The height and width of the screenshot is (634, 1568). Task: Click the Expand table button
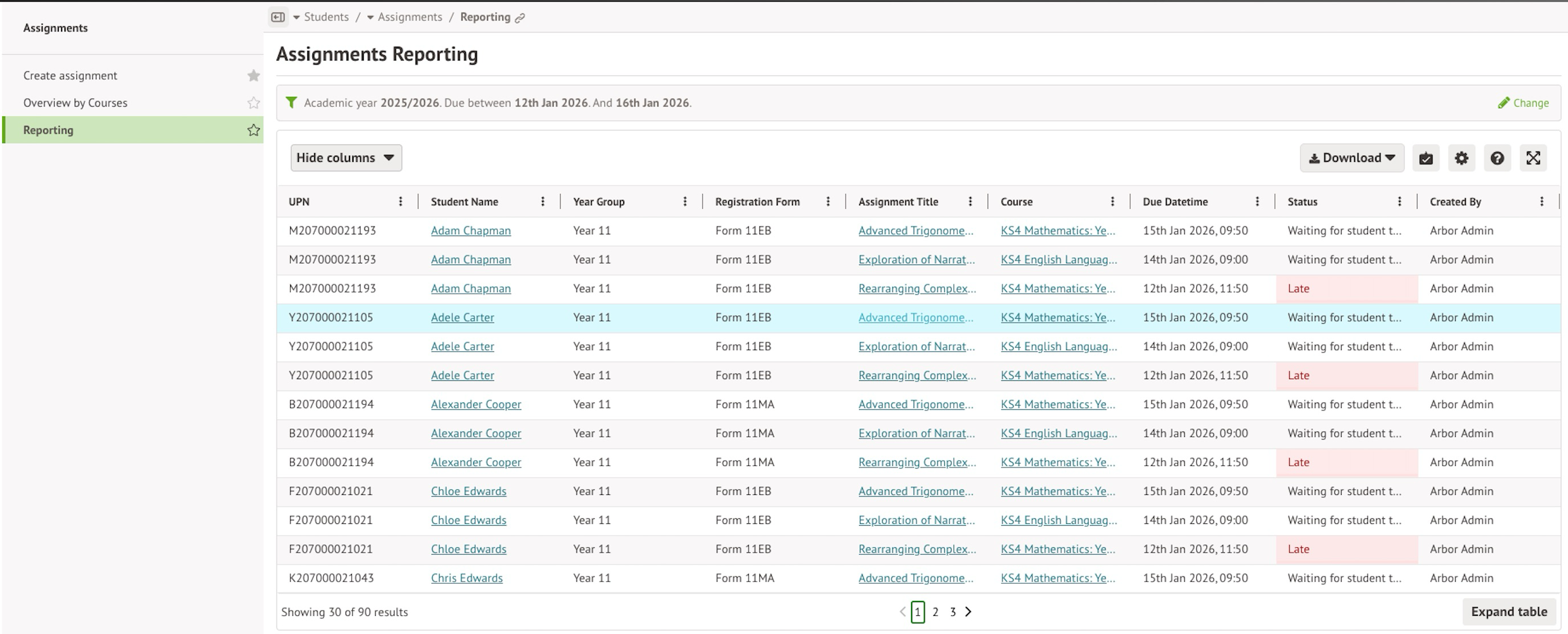[1509, 612]
